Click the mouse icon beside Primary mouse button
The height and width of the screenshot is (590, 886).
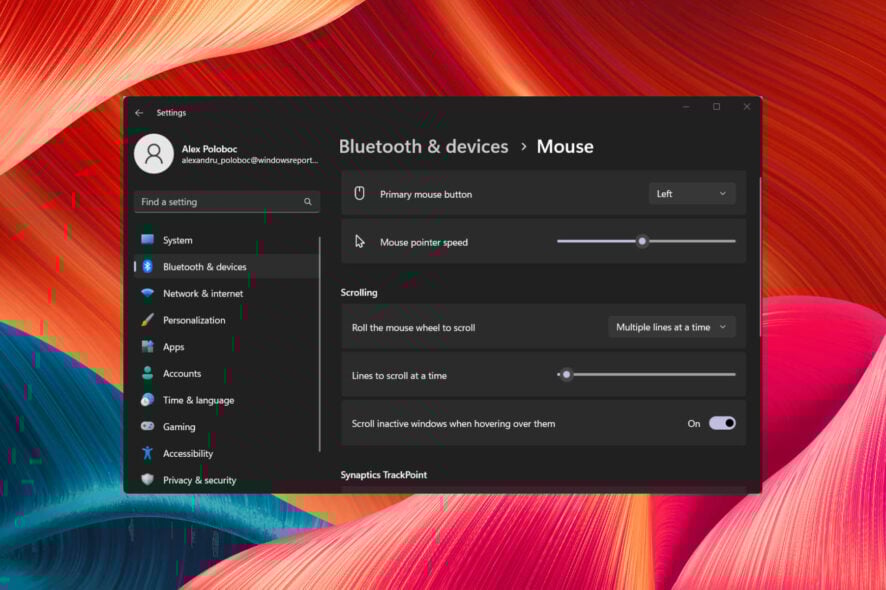click(x=359, y=193)
